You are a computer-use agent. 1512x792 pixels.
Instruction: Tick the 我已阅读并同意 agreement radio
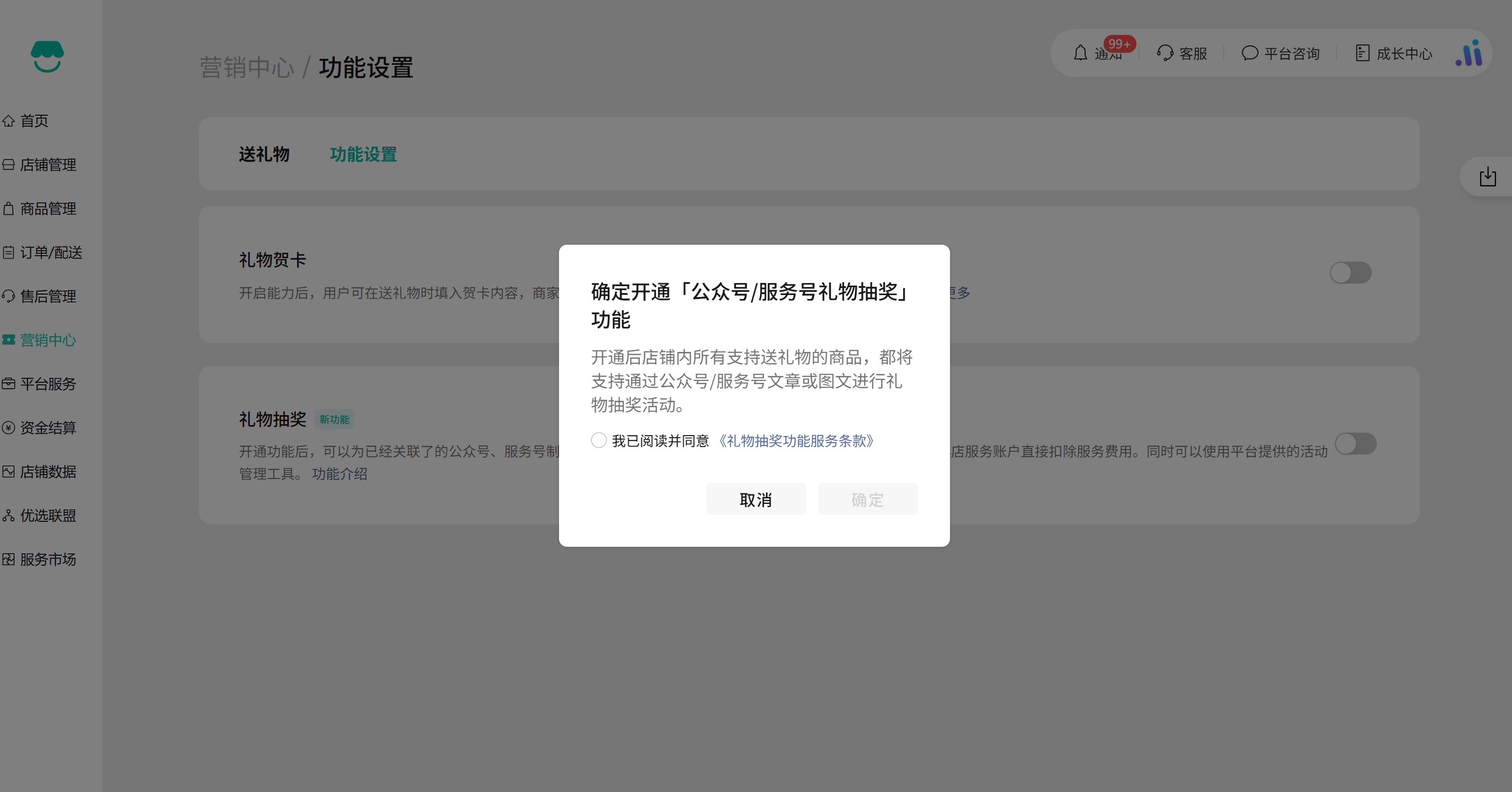(x=599, y=440)
